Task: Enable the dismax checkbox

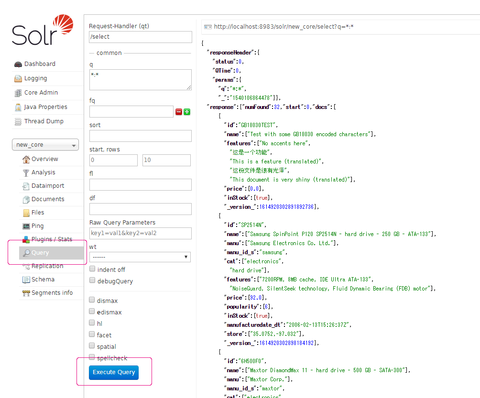Action: (x=92, y=300)
